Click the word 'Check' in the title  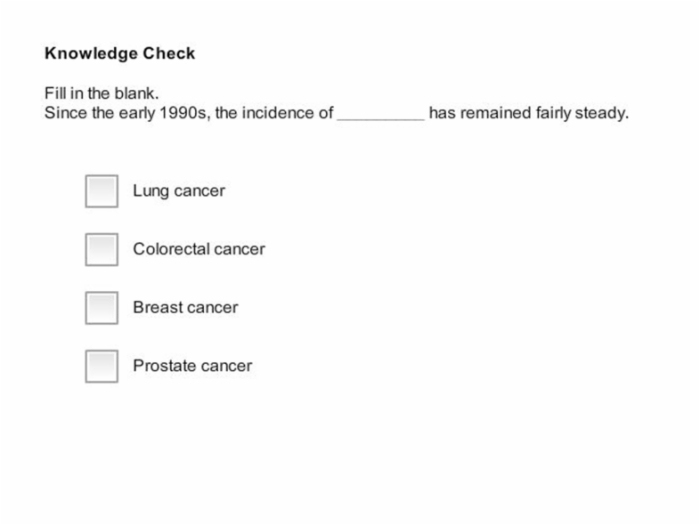point(169,53)
